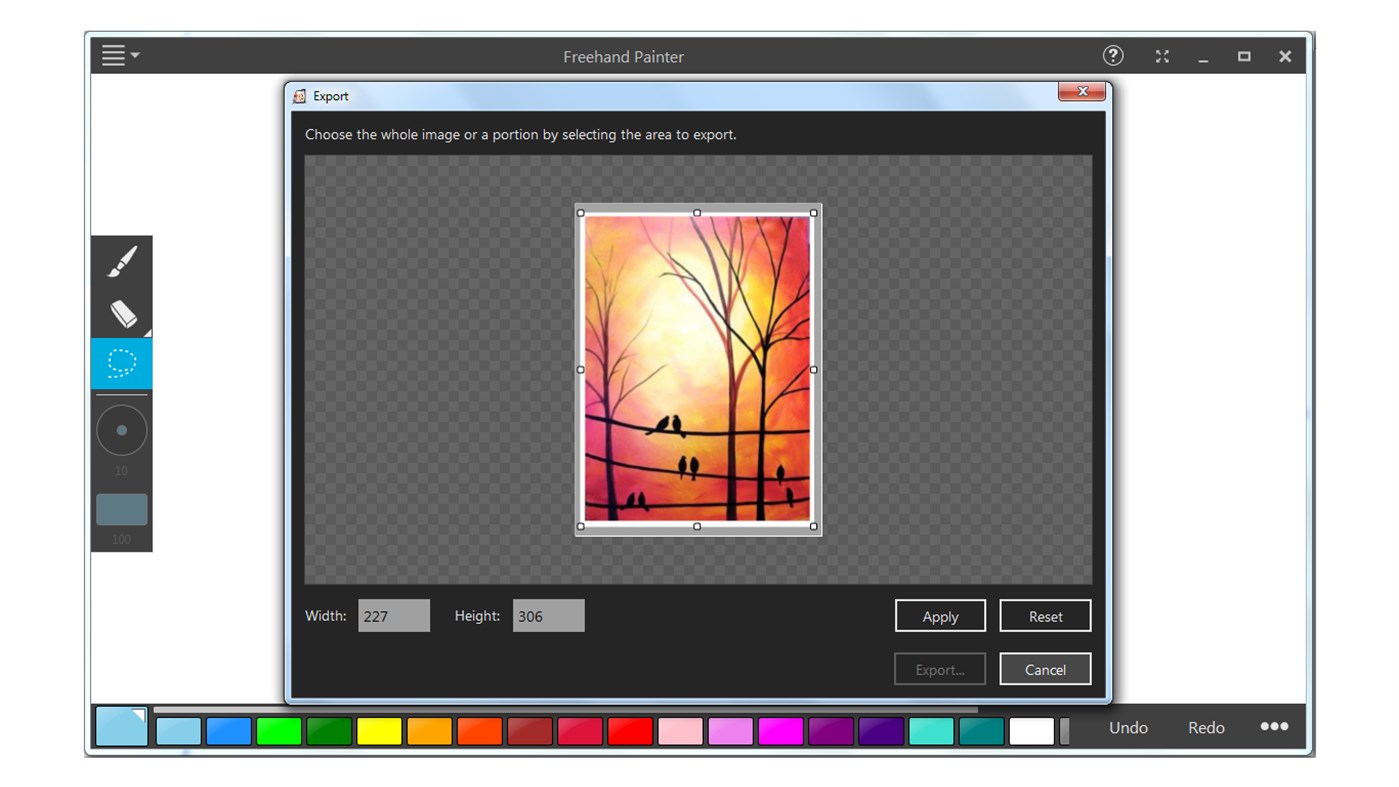Click the Export dialog title bar icon
Viewport: 1399px width, 787px height.
pos(298,95)
